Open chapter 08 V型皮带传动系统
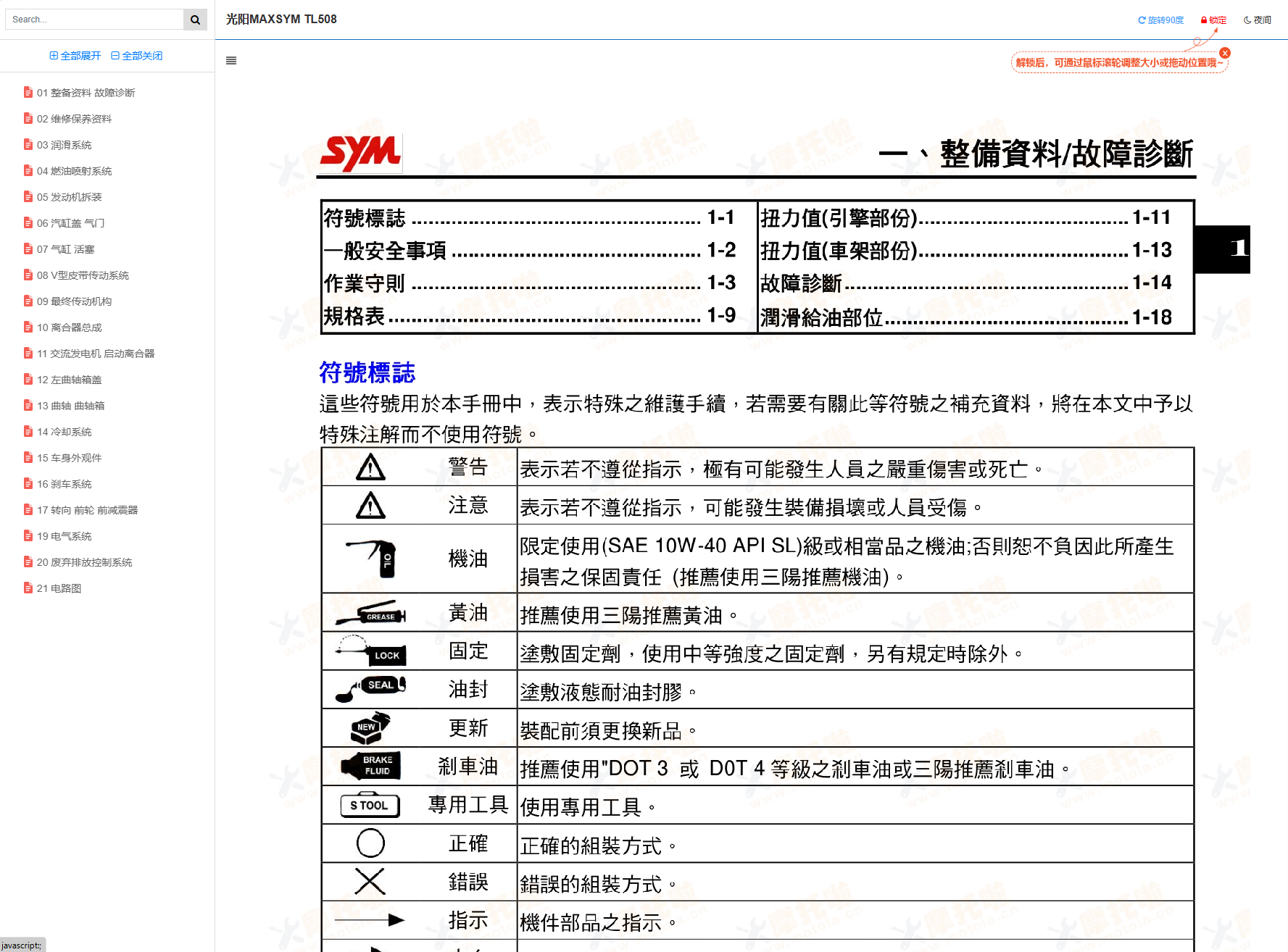This screenshot has width=1288, height=952. [83, 275]
